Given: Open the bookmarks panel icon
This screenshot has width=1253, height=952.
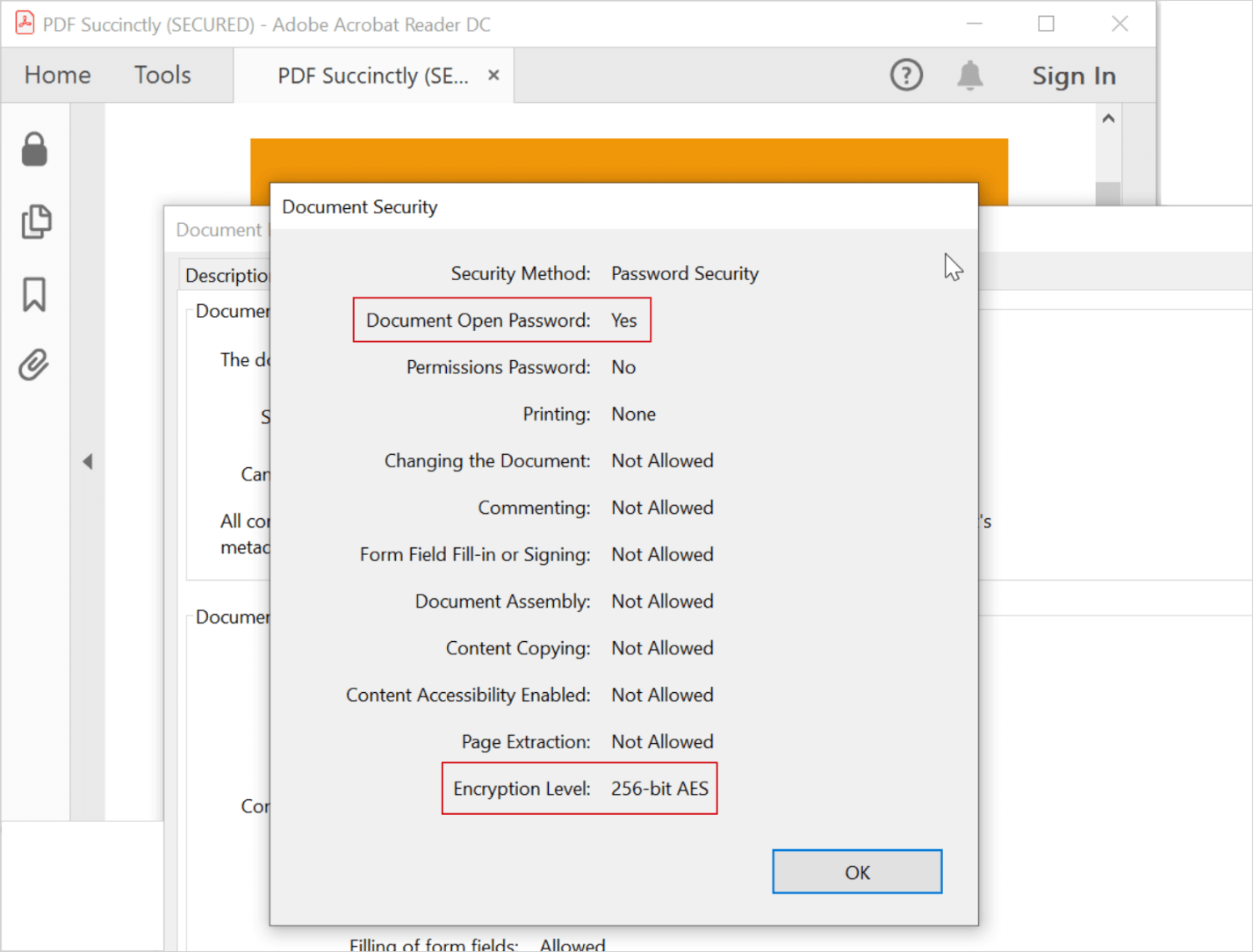Looking at the screenshot, I should pyautogui.click(x=34, y=294).
